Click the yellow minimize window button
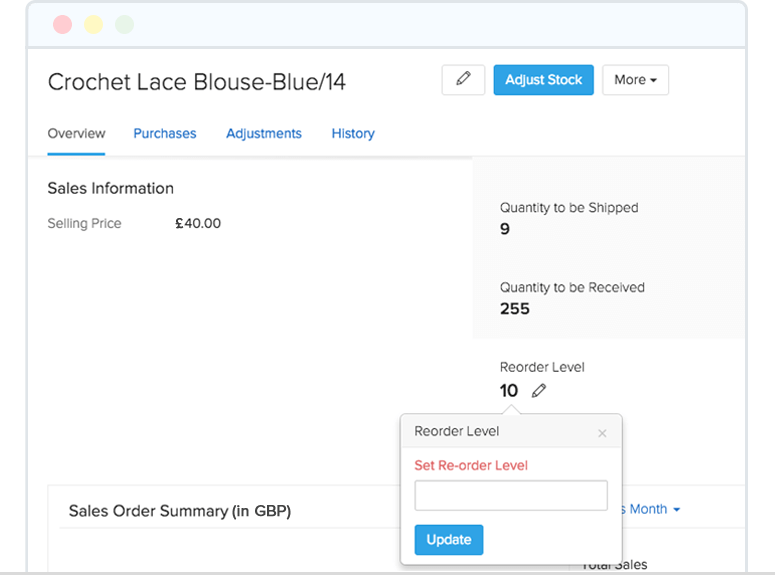 click(x=93, y=24)
